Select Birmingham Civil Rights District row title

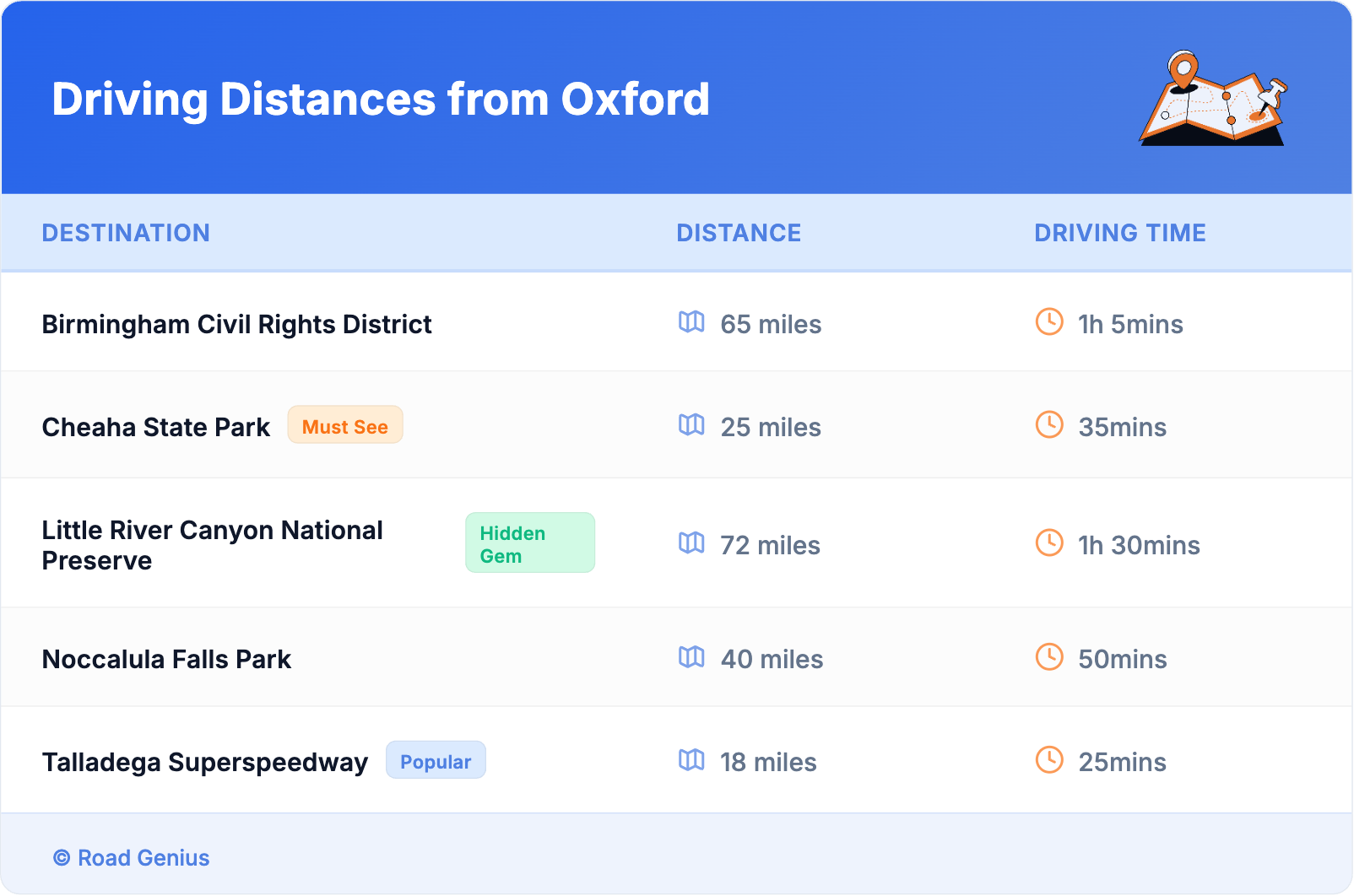click(236, 325)
